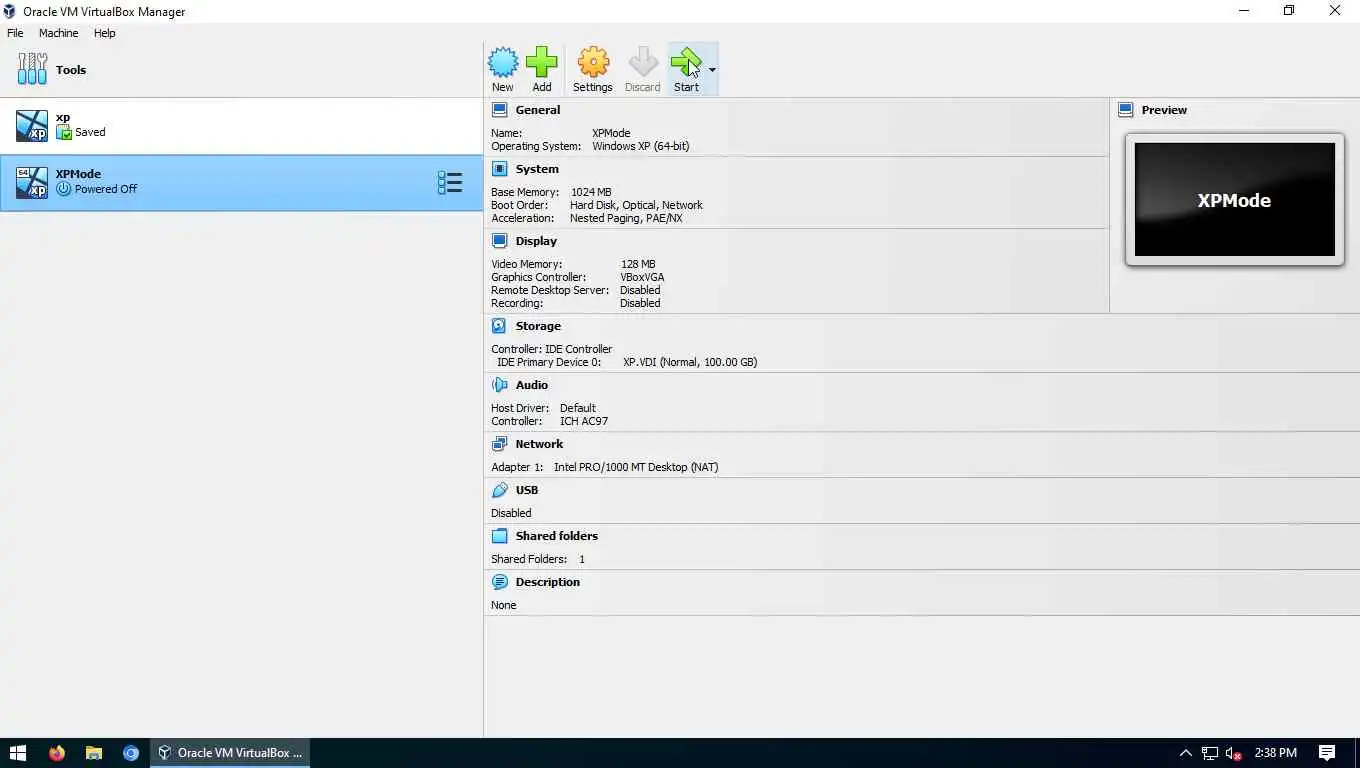Click the muted volume tray icon
Screen dimensions: 1360x768
point(1234,753)
